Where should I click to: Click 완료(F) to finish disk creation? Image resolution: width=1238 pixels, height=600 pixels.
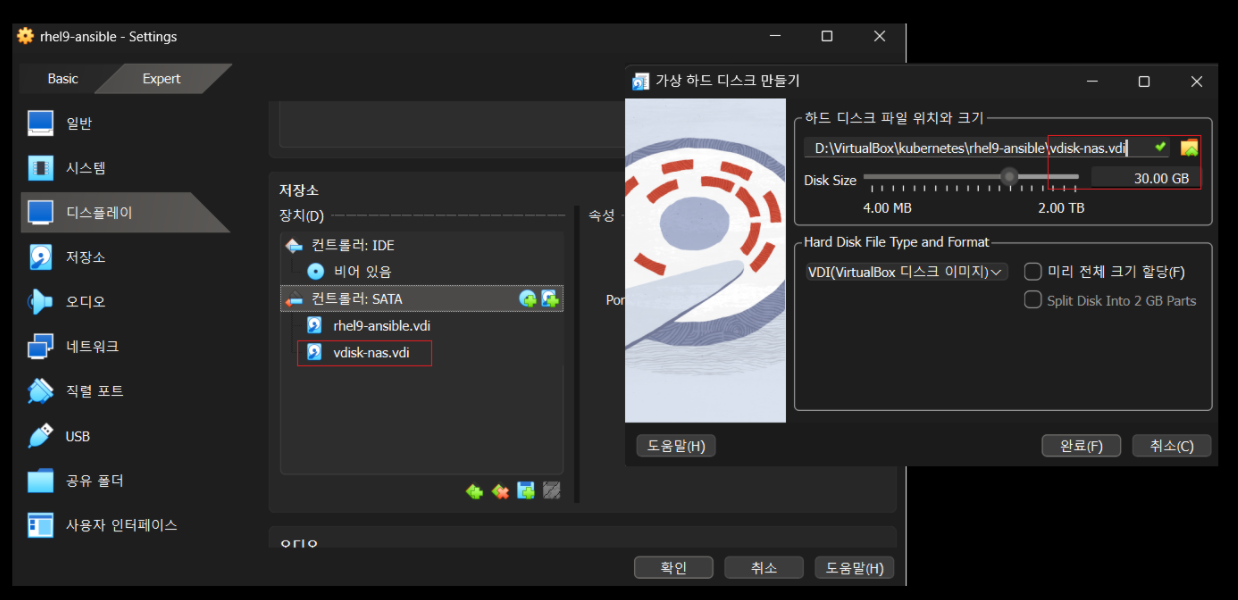(1081, 446)
